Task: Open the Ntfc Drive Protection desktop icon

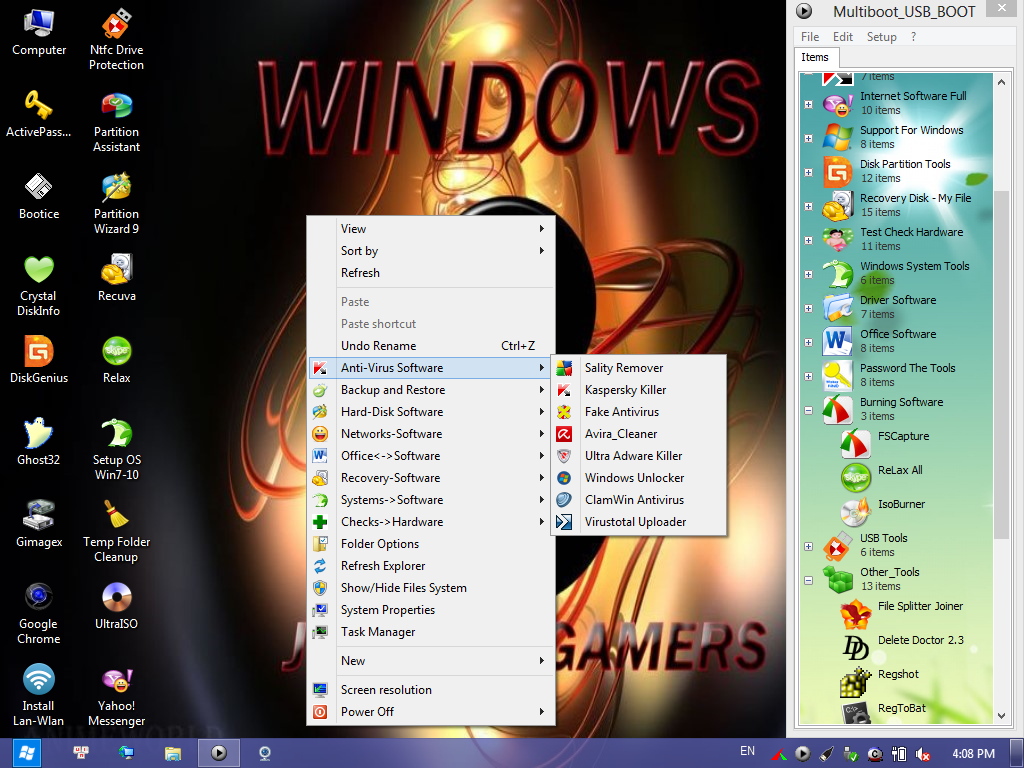Action: (x=116, y=39)
